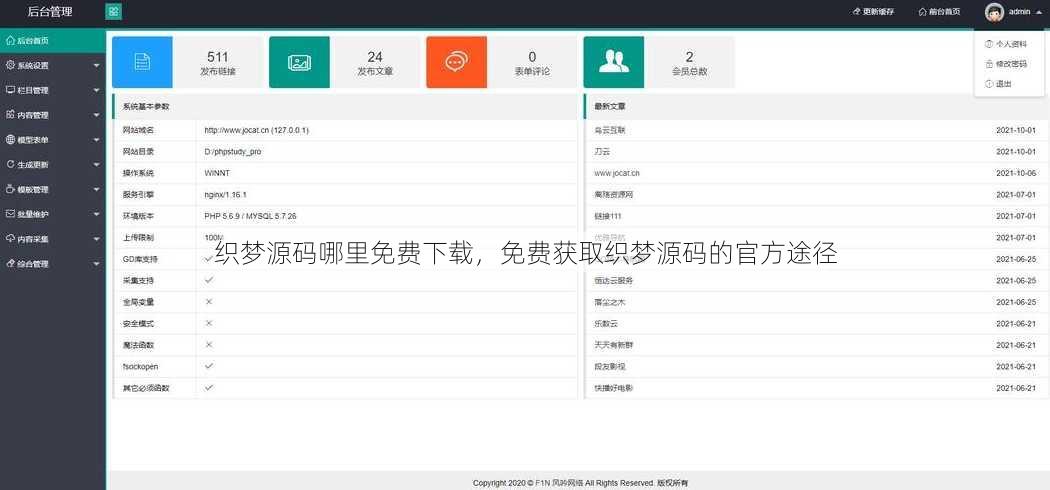Expand the 内容采集 arrow

pyautogui.click(x=96, y=239)
